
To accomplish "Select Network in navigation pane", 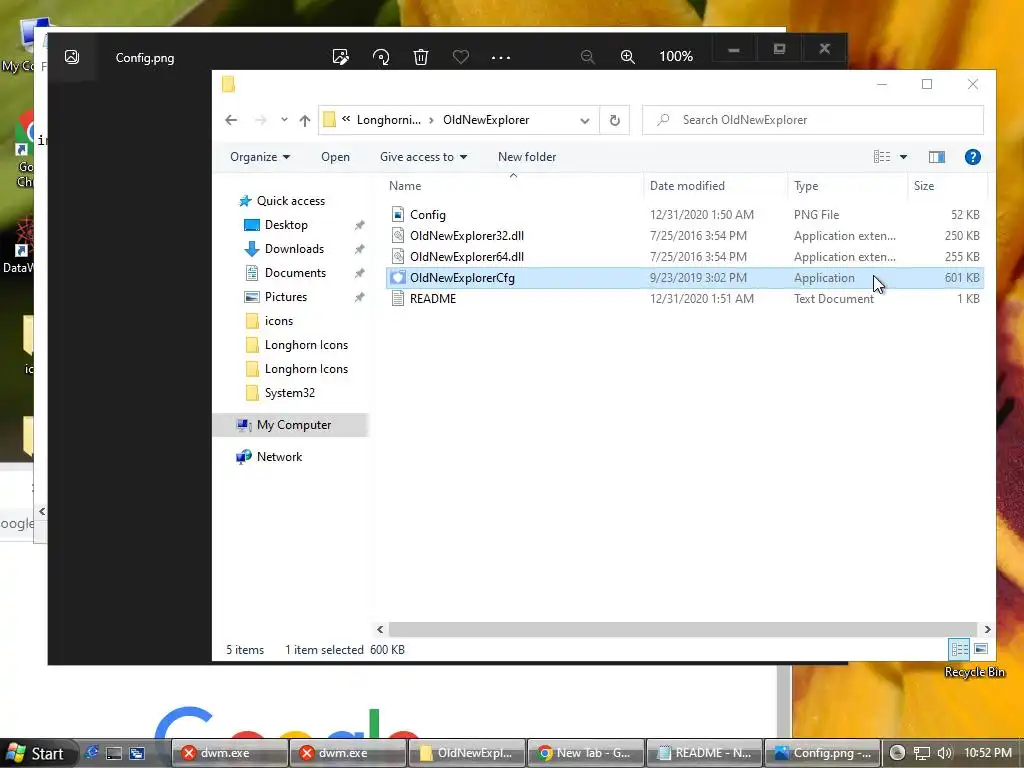I will tap(279, 456).
